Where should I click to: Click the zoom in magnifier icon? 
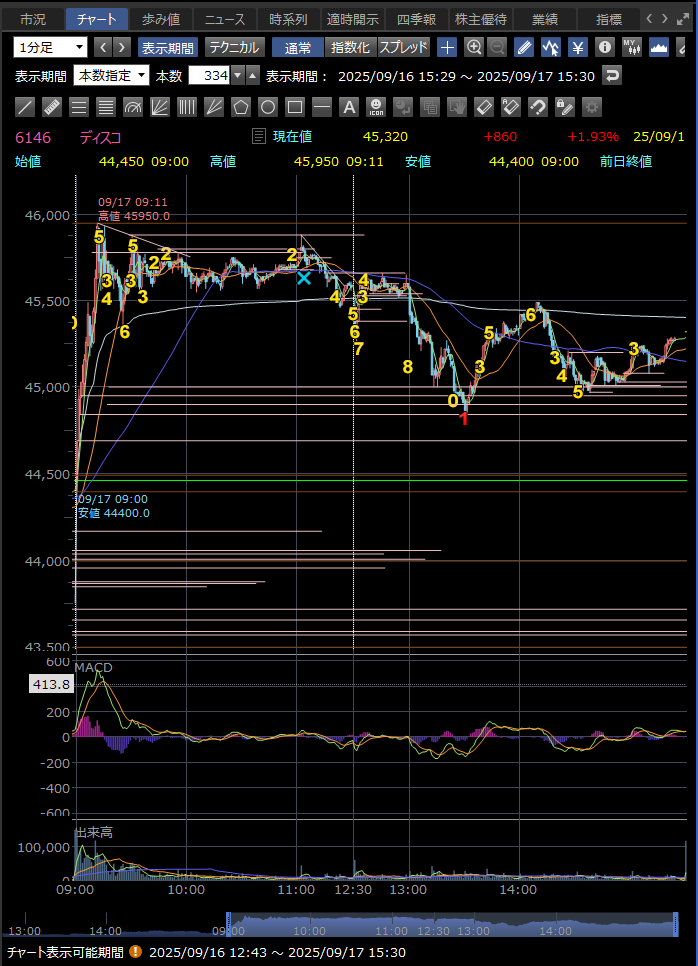(473, 47)
